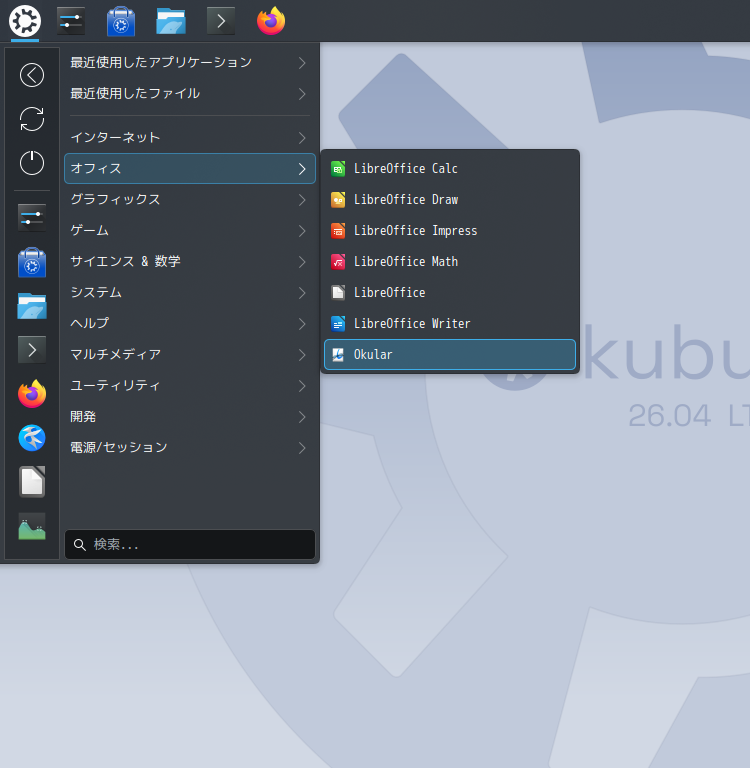
Task: Launch LibreOffice start center entry
Action: point(450,293)
